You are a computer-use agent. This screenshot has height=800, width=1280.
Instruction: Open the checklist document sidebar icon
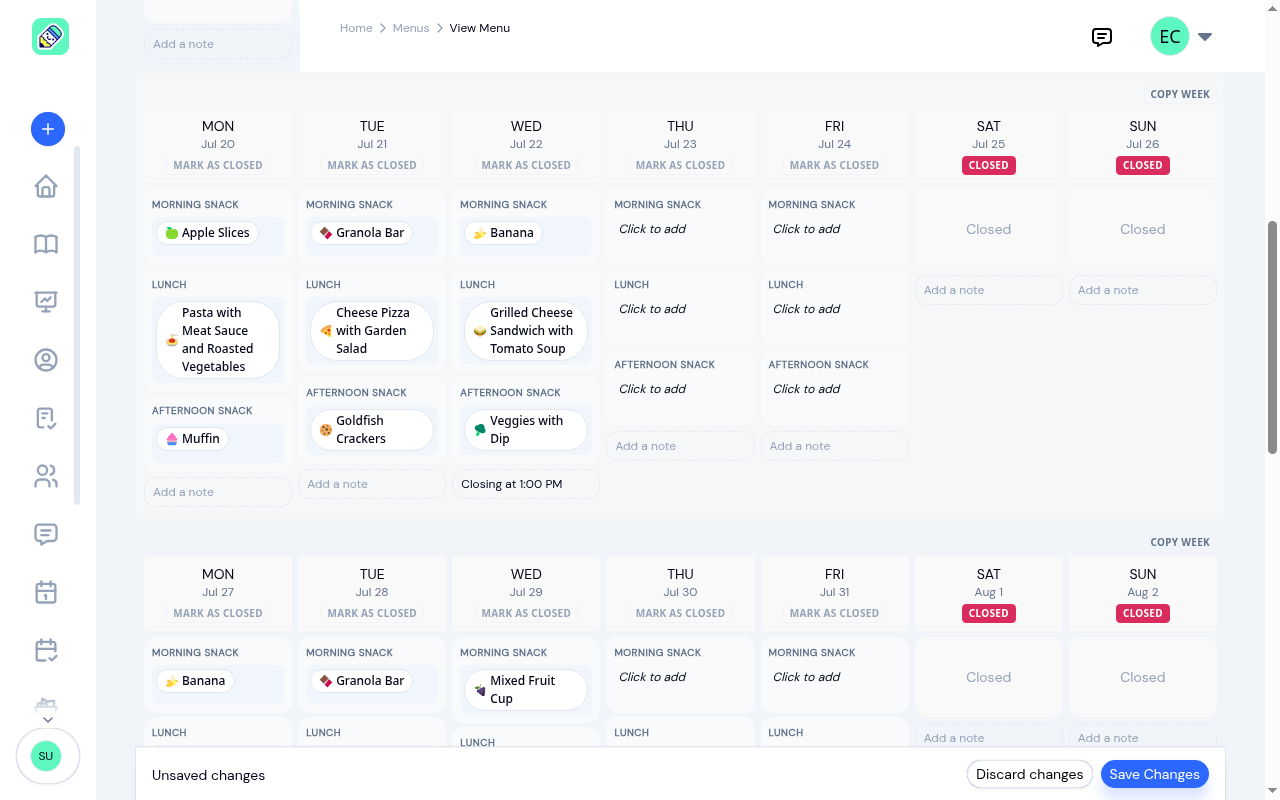[x=46, y=418]
